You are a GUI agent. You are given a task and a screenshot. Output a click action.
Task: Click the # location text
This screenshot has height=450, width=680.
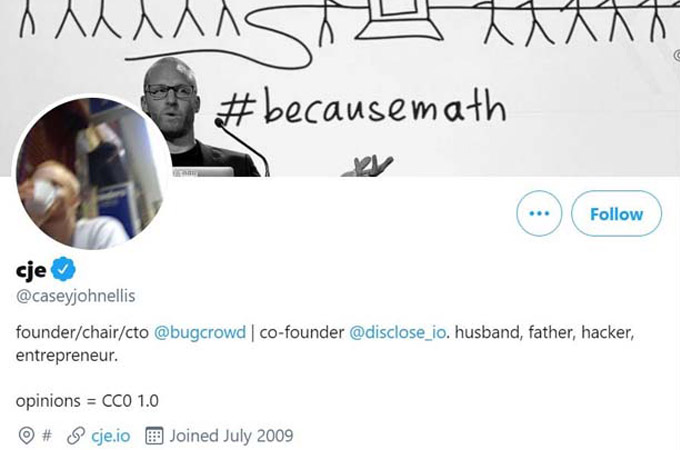[x=47, y=435]
